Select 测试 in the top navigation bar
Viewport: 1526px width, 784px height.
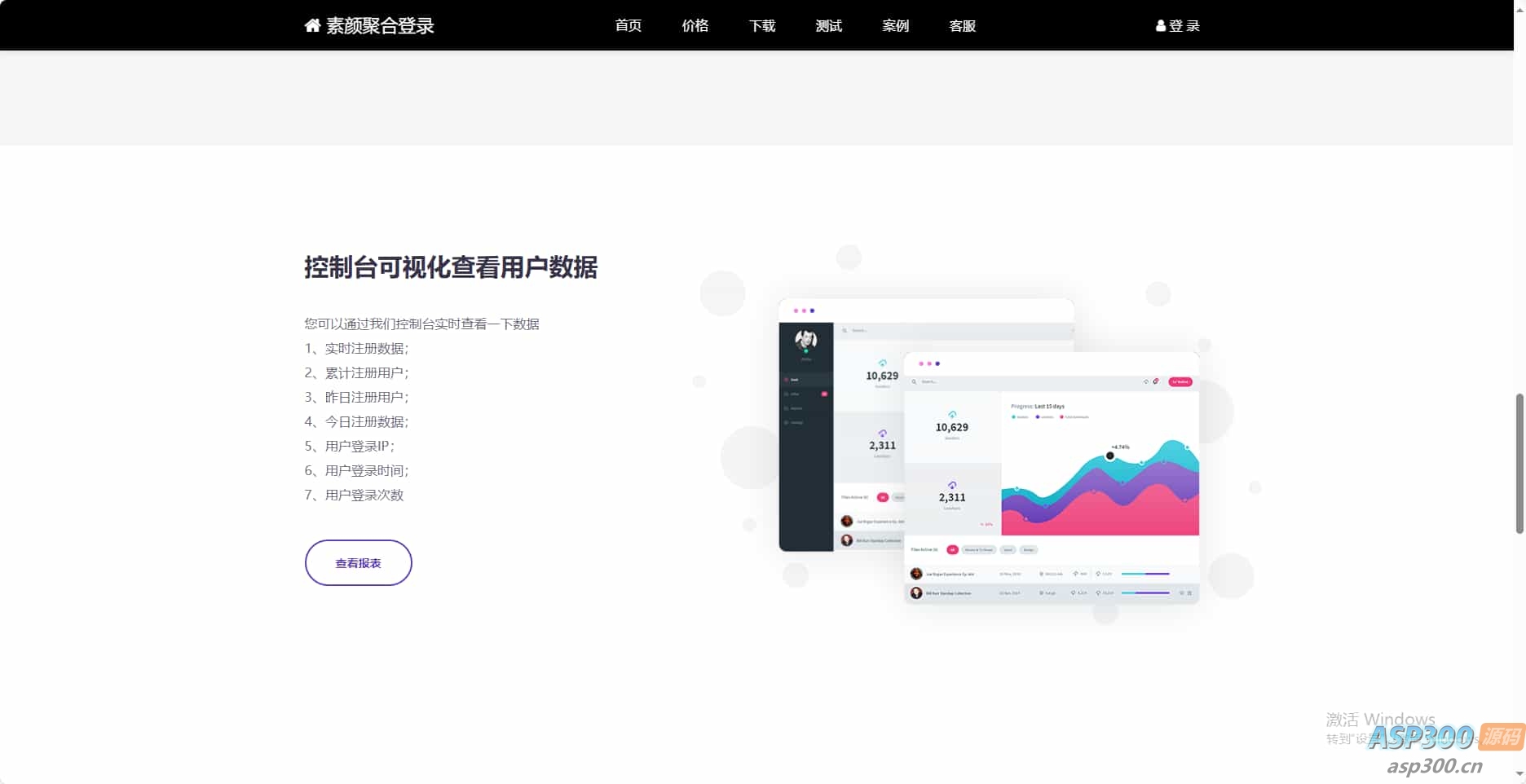point(828,25)
